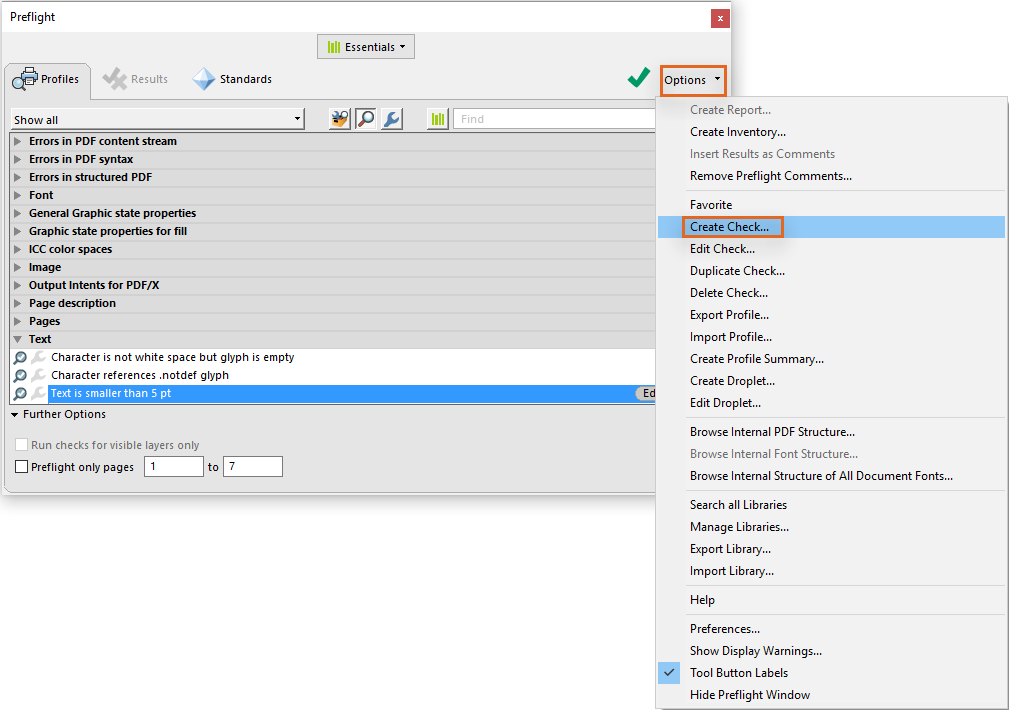Choose 'Create Check...' from Options menu
This screenshot has height=710, width=1009.
(x=732, y=227)
